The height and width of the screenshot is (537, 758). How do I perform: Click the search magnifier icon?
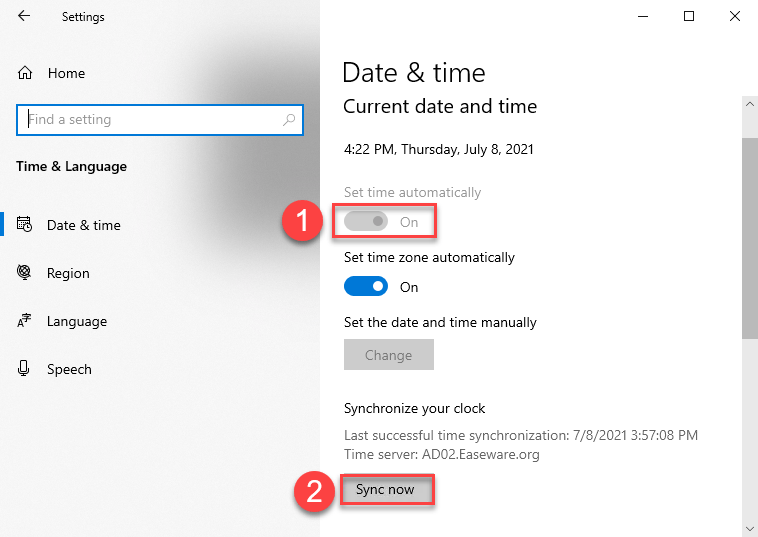pos(289,119)
